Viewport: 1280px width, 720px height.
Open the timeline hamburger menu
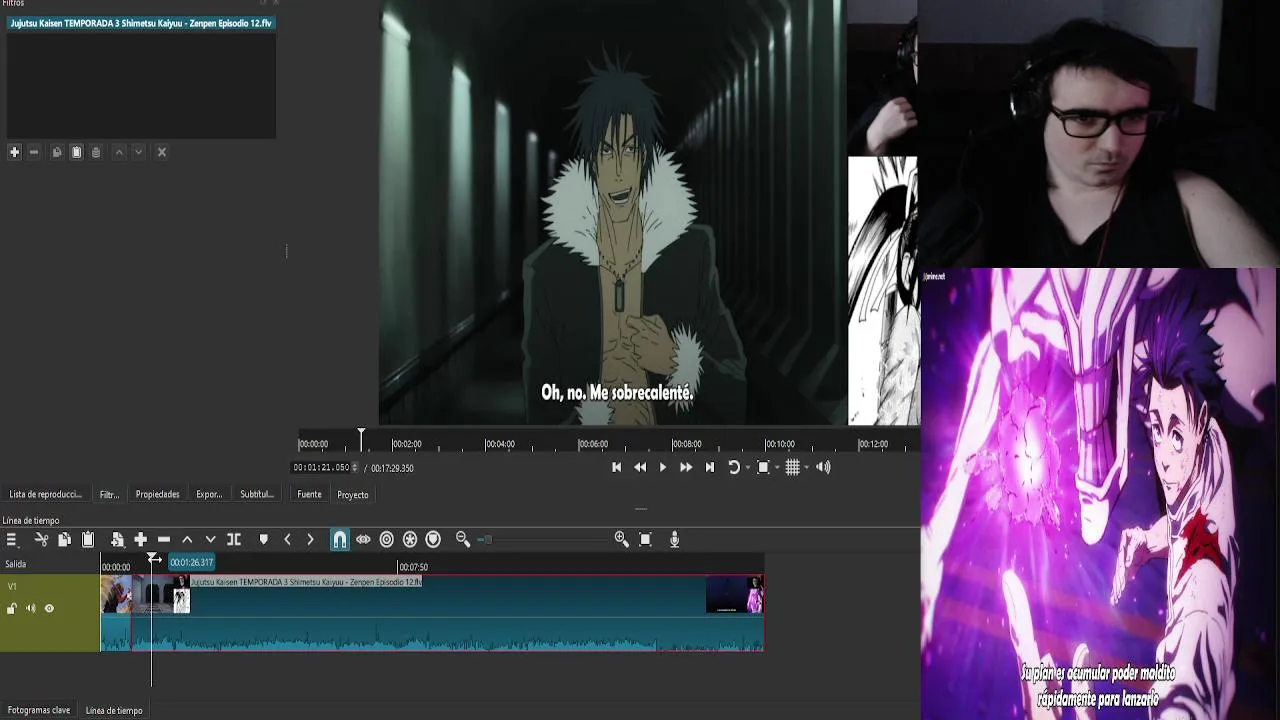pos(12,539)
